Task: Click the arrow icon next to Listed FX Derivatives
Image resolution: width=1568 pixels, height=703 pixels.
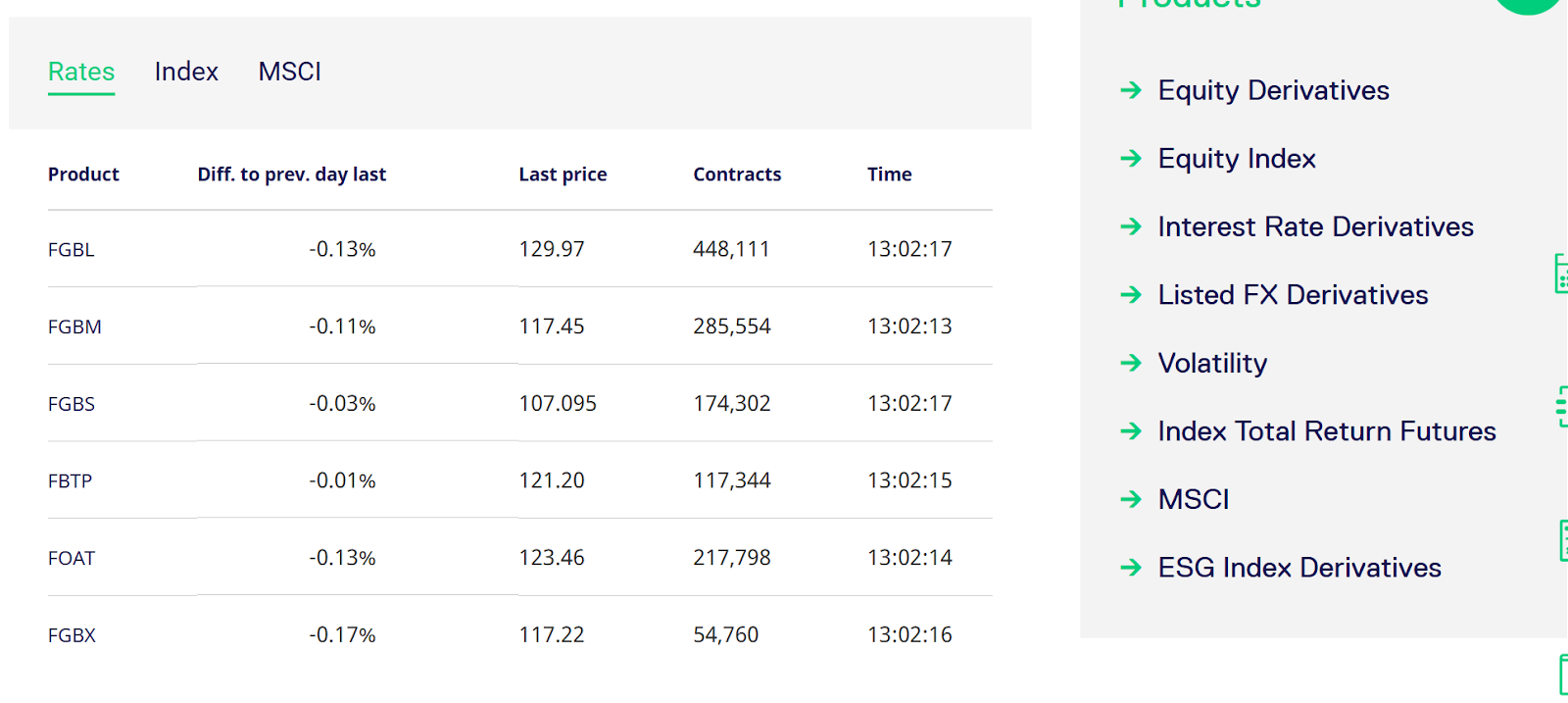Action: point(1131,295)
